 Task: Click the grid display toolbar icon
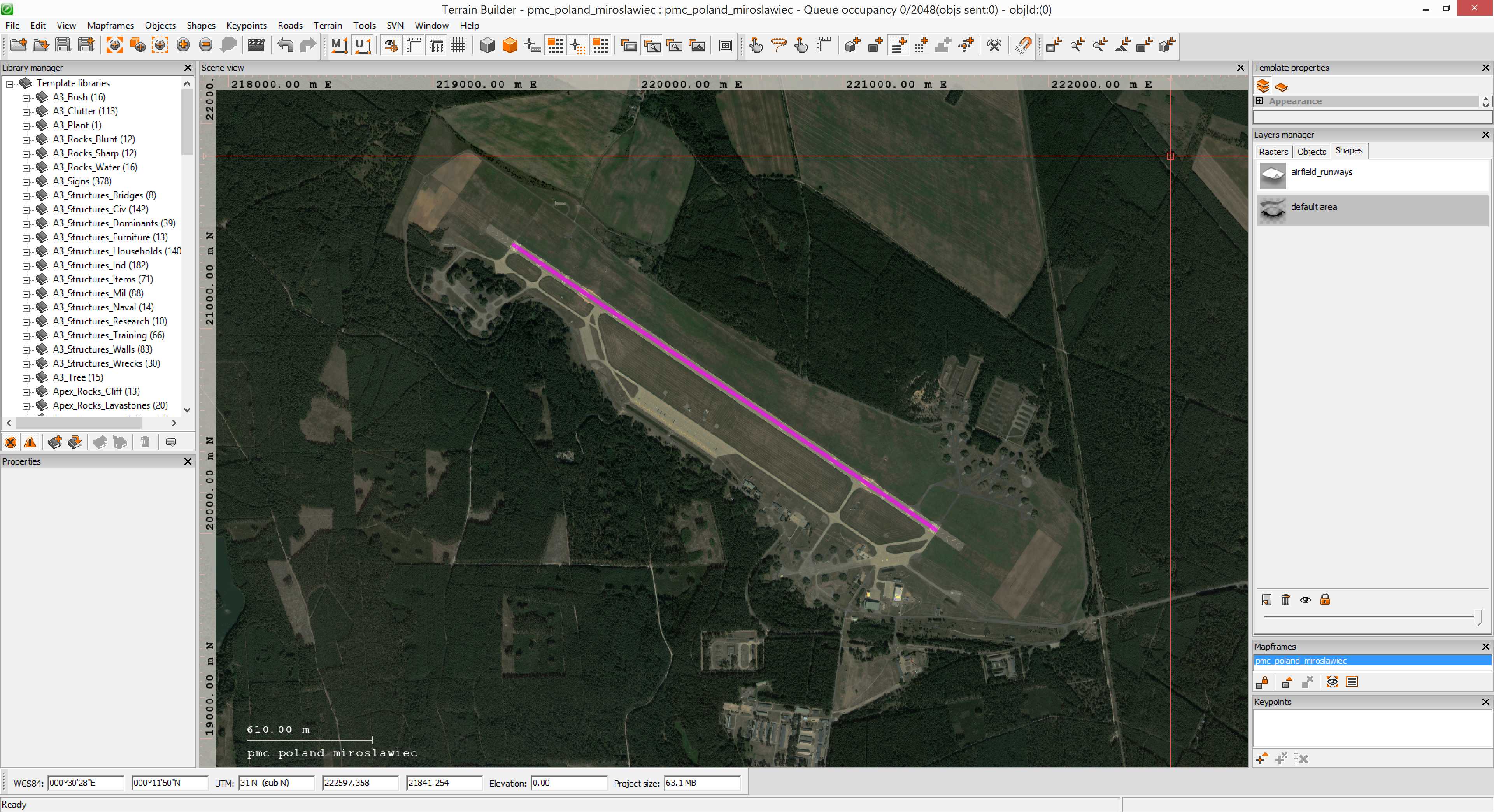pyautogui.click(x=458, y=45)
